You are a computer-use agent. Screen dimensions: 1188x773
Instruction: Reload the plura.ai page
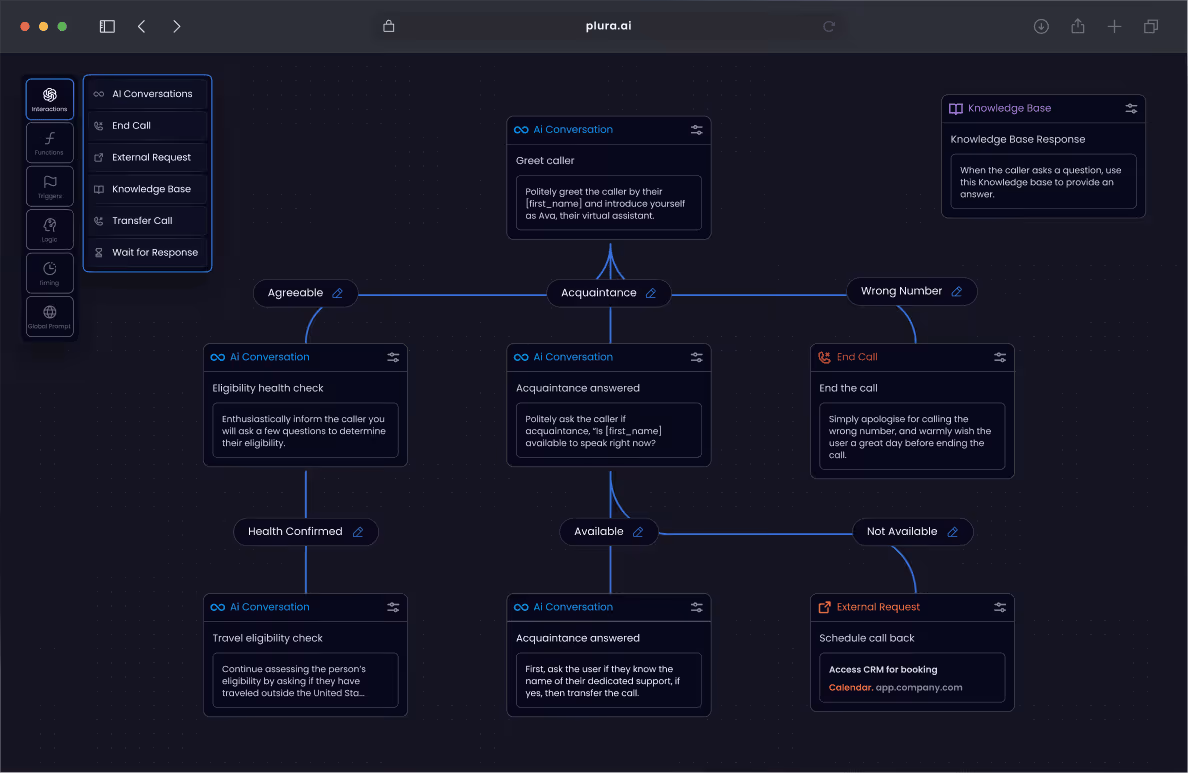click(x=828, y=26)
